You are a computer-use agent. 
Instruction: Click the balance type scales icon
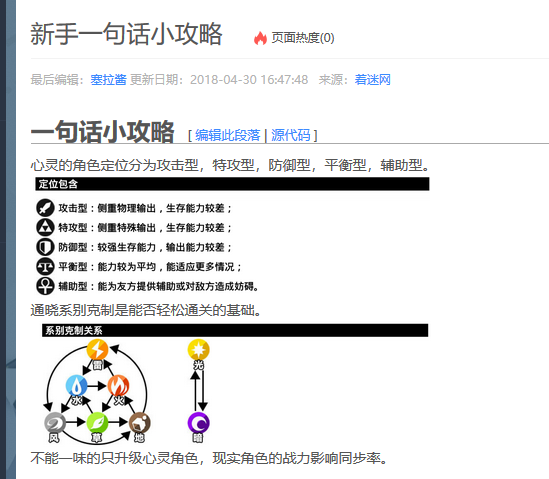point(45,266)
